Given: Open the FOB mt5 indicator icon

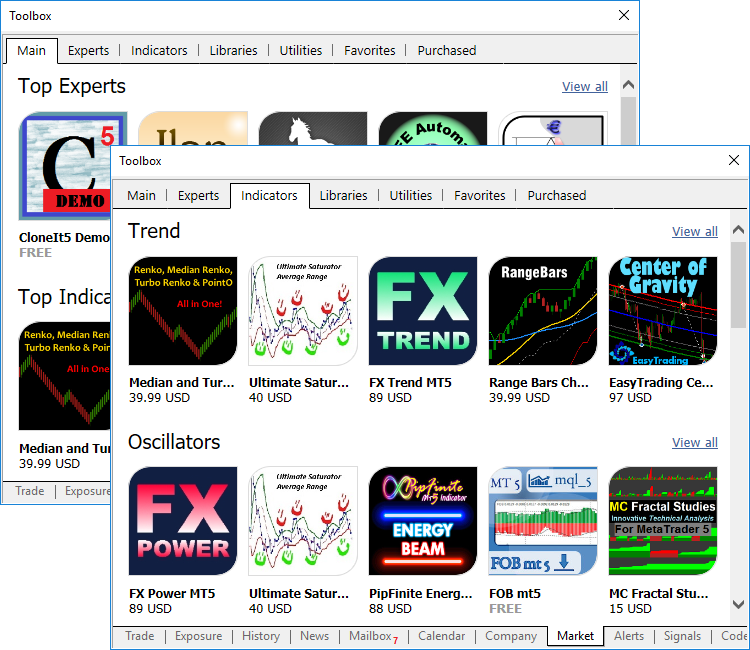Looking at the screenshot, I should 543,521.
